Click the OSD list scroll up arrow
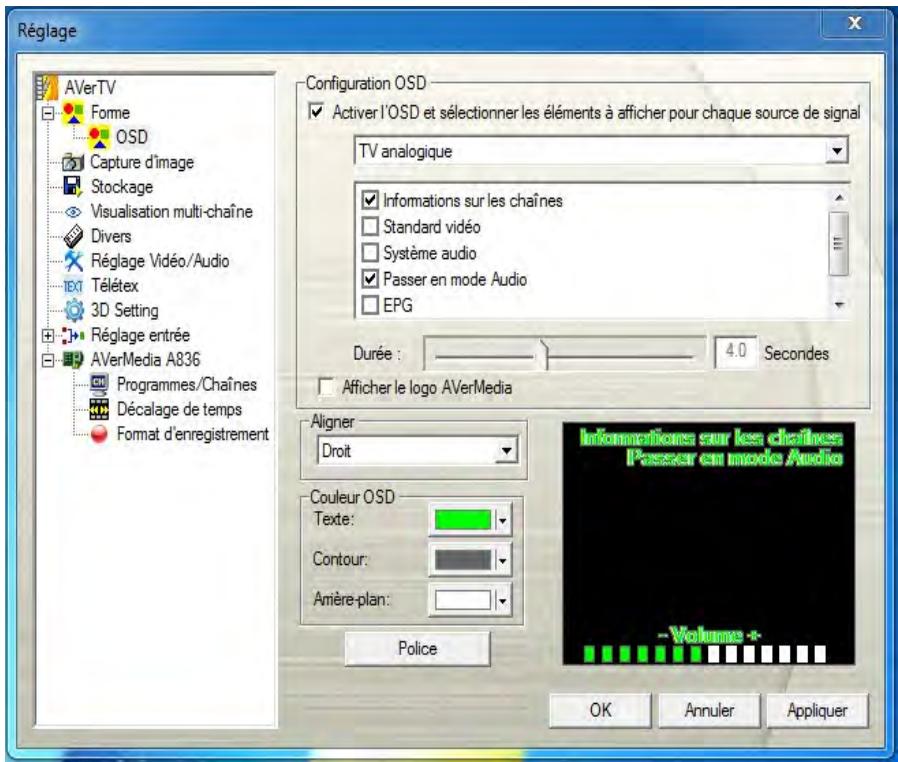898x762 pixels. coord(839,198)
